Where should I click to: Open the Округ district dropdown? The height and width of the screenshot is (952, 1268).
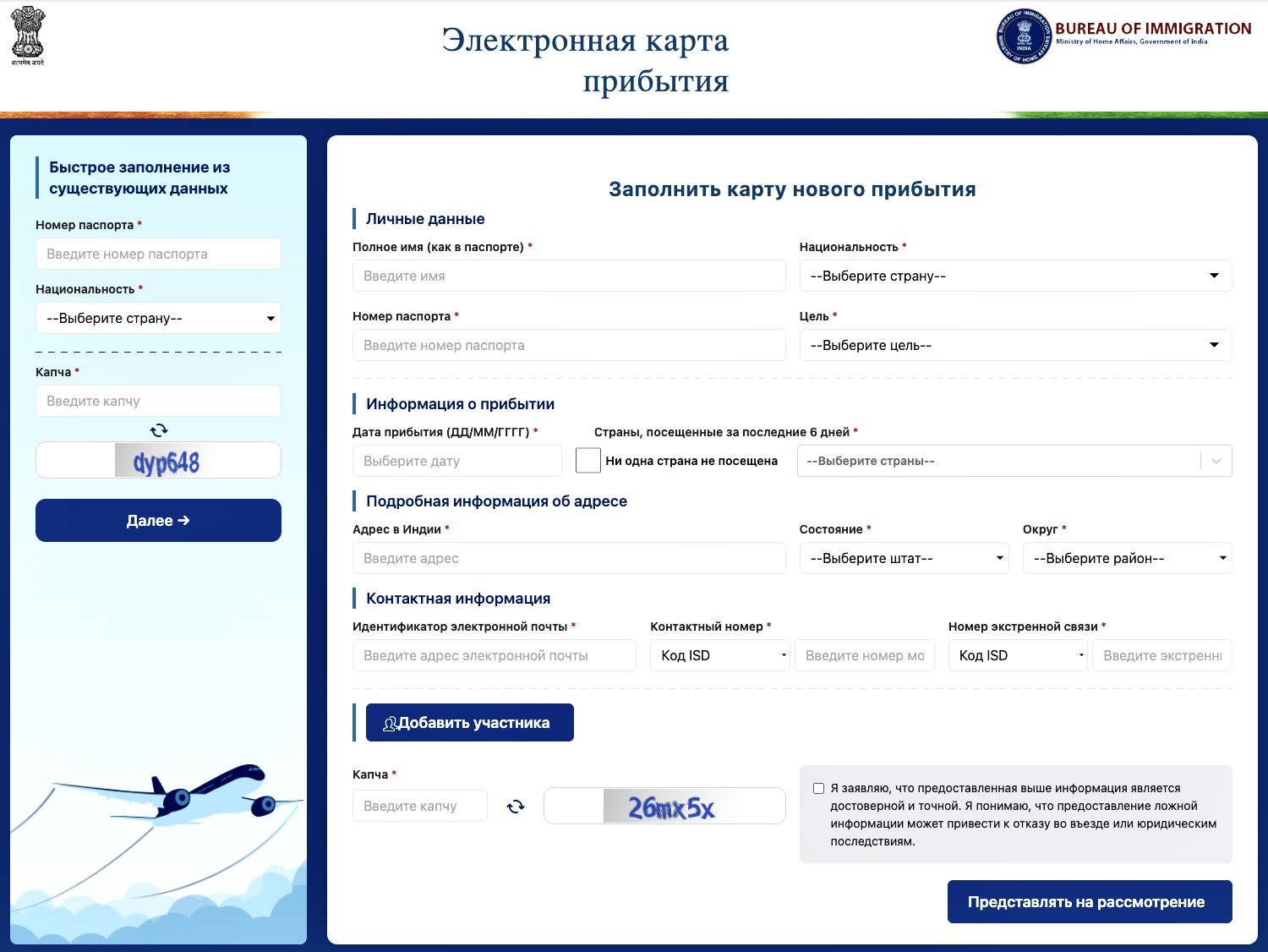pyautogui.click(x=1126, y=558)
